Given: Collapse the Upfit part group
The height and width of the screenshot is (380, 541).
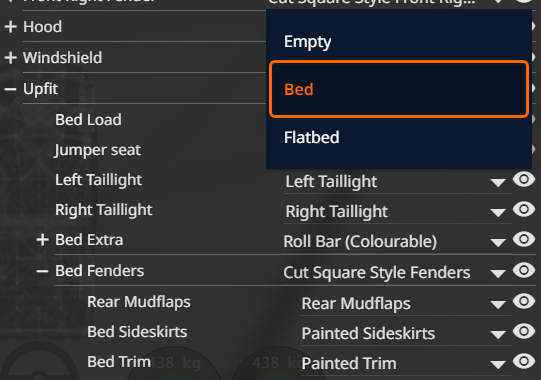Looking at the screenshot, I should click(11, 89).
